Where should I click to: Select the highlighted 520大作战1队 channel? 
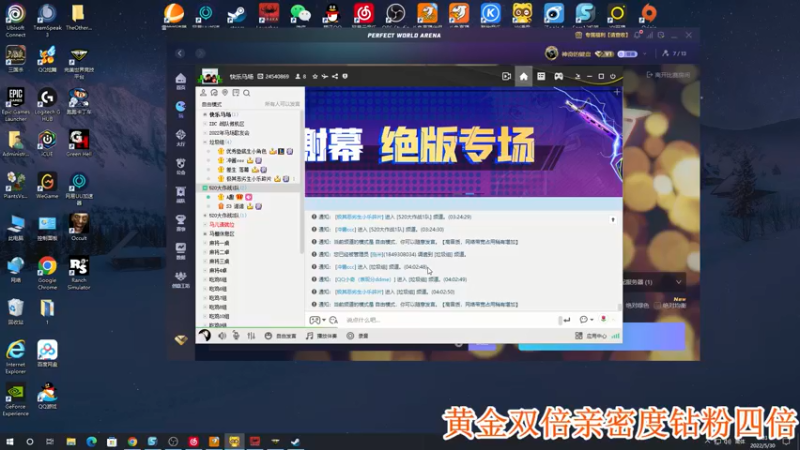[248, 188]
